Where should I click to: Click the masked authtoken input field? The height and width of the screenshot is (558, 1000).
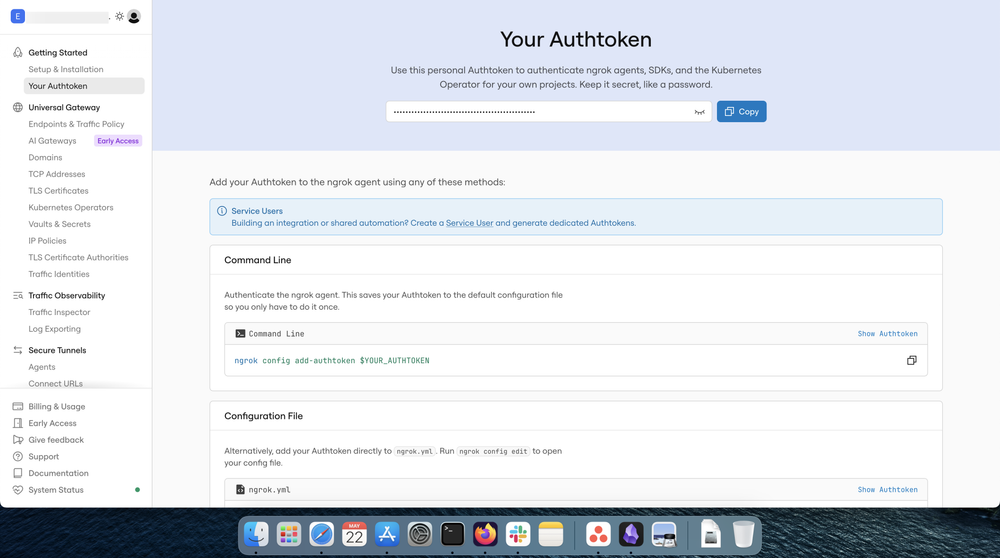(548, 112)
